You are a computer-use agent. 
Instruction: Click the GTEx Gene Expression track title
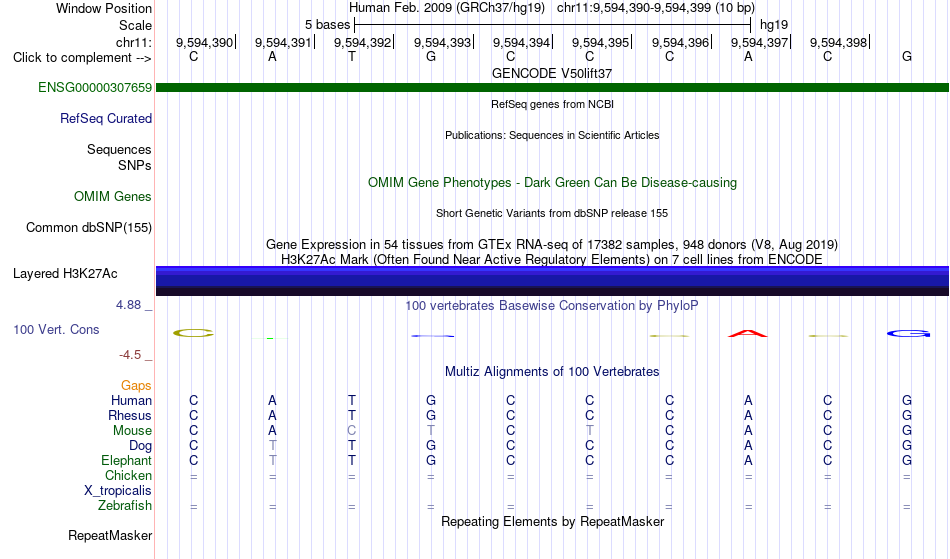pyautogui.click(x=552, y=245)
